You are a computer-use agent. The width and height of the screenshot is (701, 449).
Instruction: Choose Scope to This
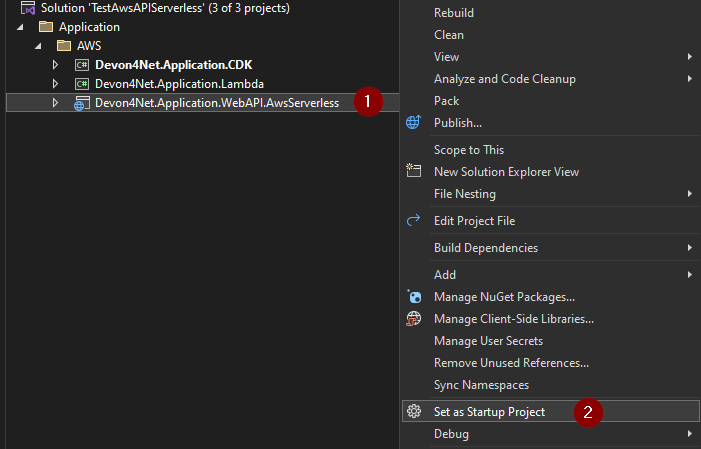click(x=469, y=150)
